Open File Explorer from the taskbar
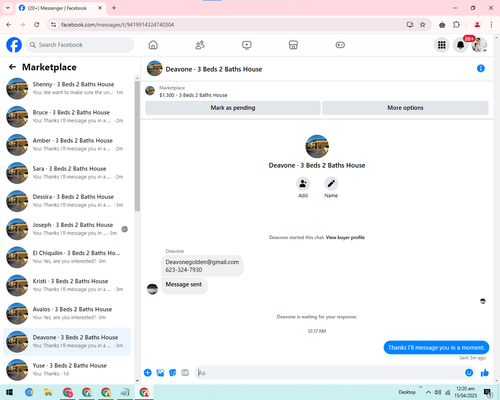500x400 pixels. coord(48,392)
